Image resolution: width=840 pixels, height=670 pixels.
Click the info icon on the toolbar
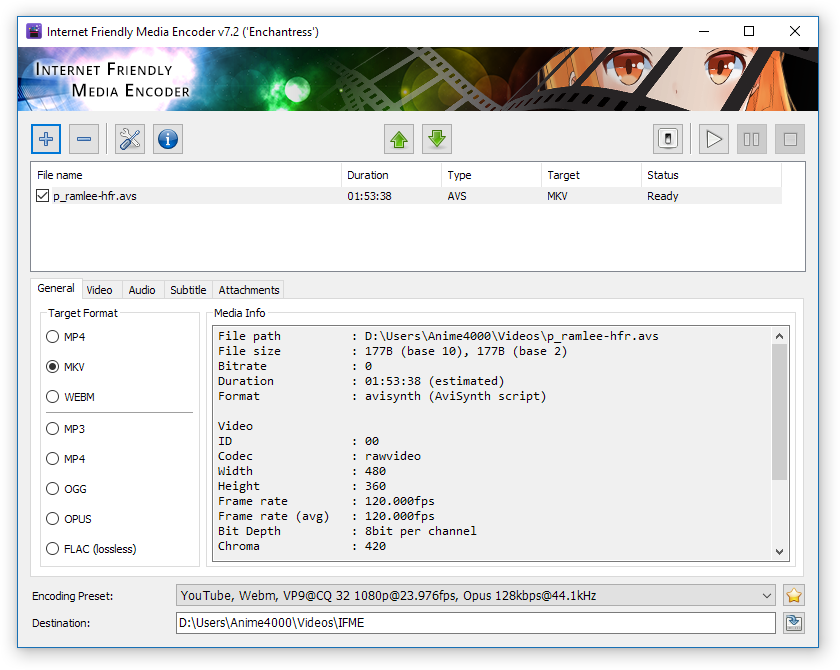tap(167, 139)
